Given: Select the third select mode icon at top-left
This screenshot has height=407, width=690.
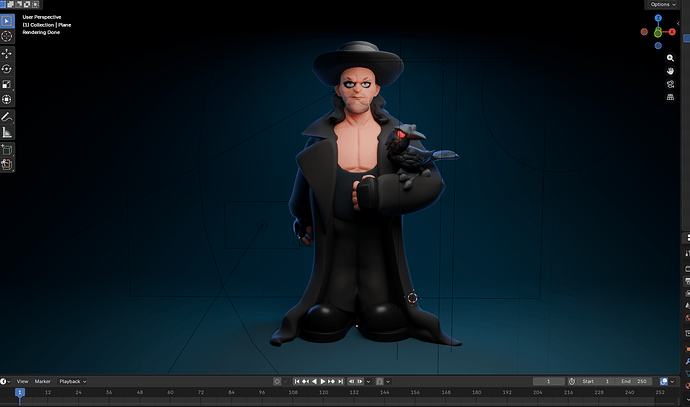Looking at the screenshot, I should [18, 4].
